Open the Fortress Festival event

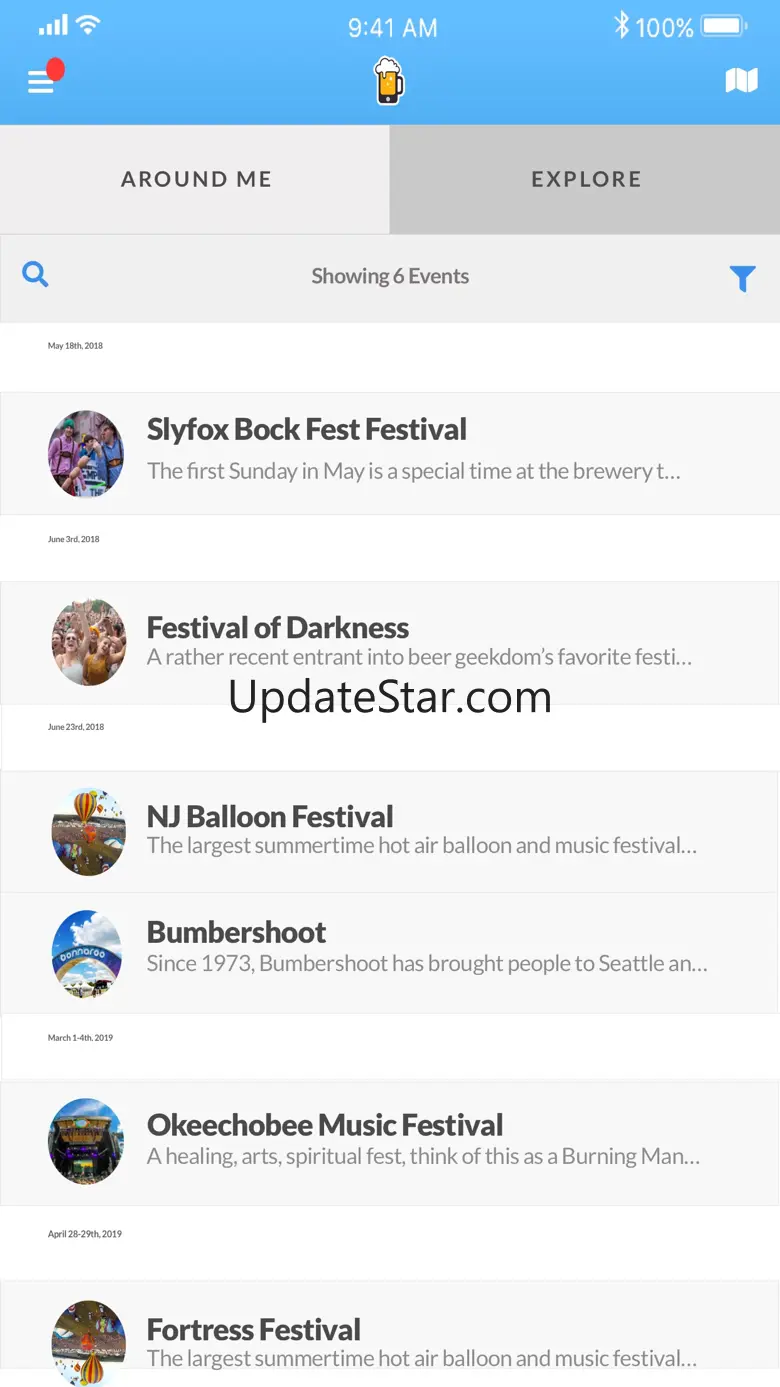[254, 1330]
